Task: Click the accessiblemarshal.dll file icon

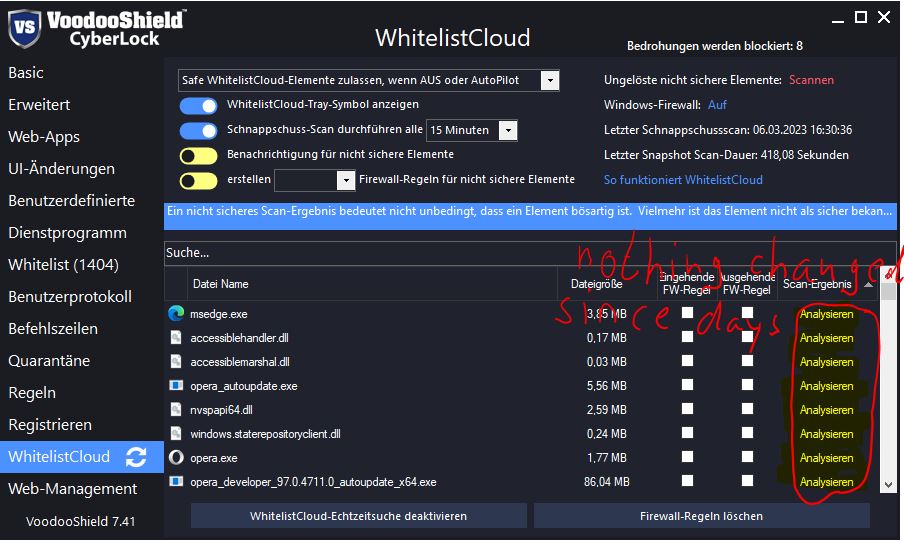Action: pos(176,362)
